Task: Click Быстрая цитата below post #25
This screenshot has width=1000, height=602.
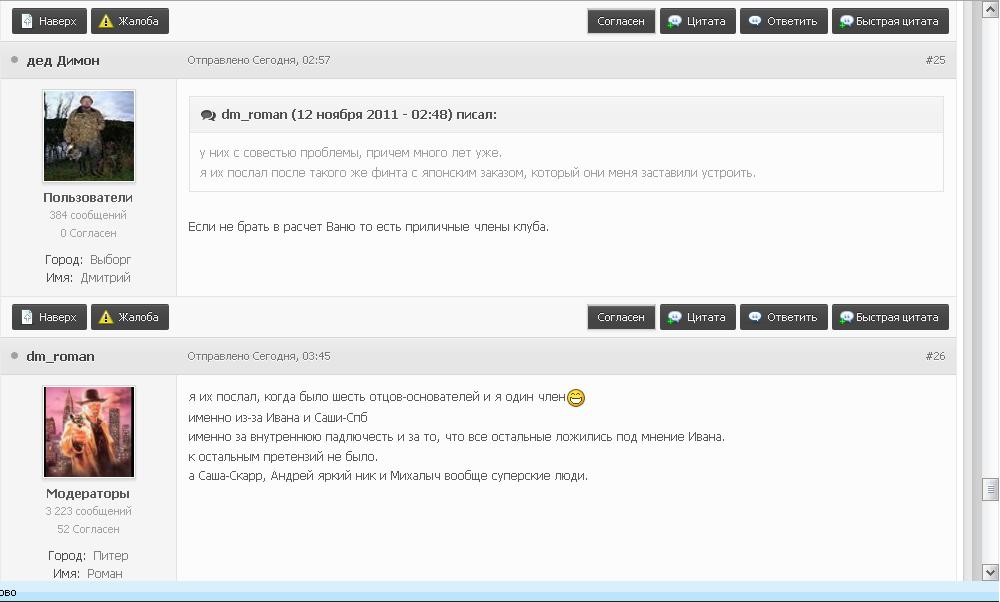Action: coord(890,317)
